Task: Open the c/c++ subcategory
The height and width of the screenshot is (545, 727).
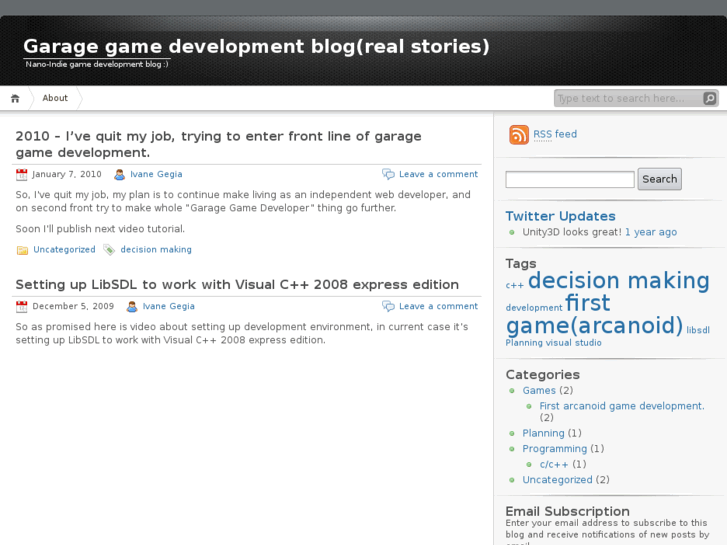Action: pyautogui.click(x=554, y=464)
